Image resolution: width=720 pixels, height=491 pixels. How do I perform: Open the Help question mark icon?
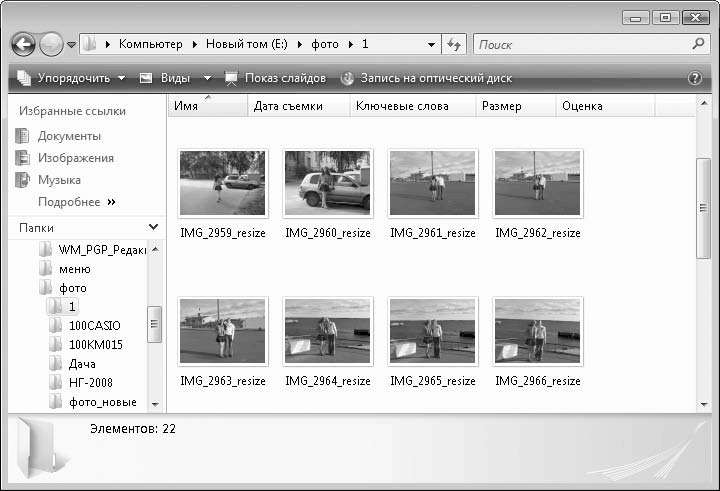pos(695,78)
